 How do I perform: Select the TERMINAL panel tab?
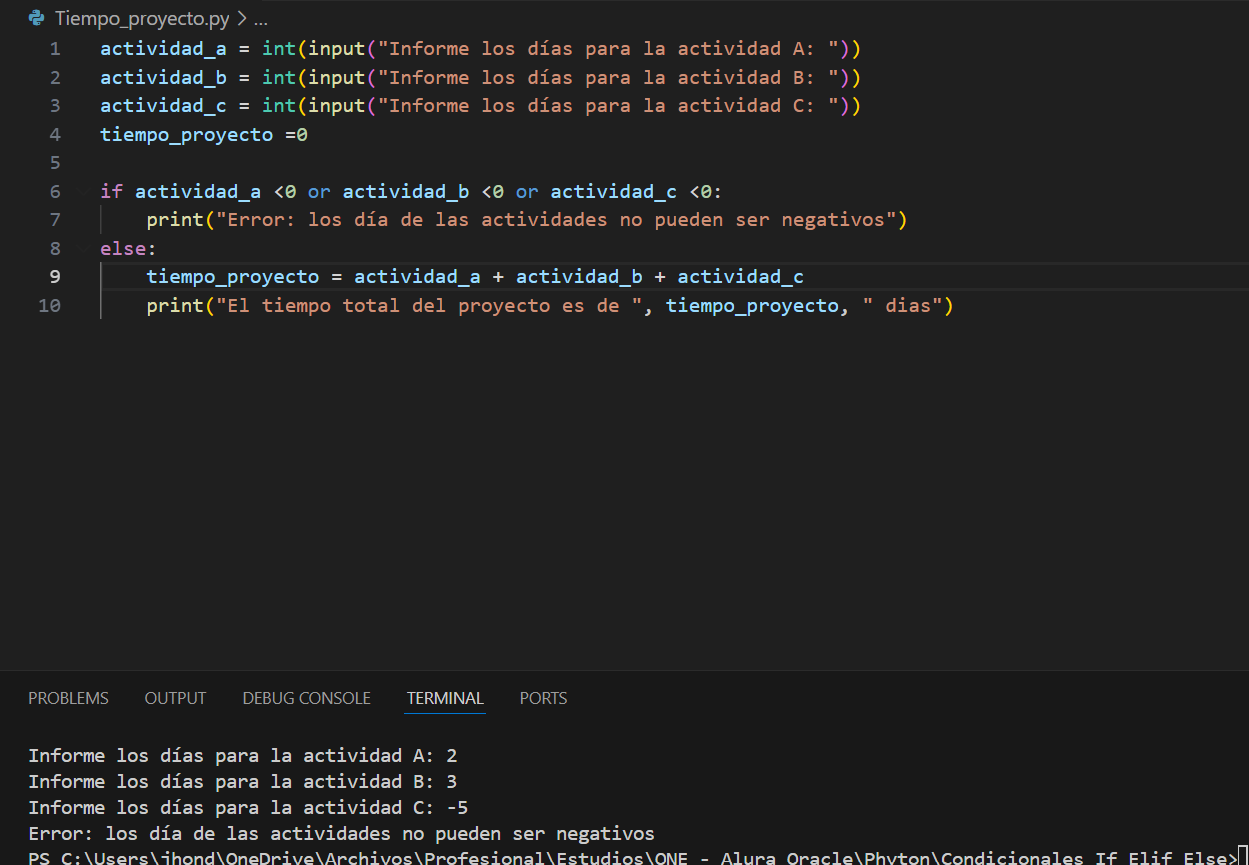445,698
